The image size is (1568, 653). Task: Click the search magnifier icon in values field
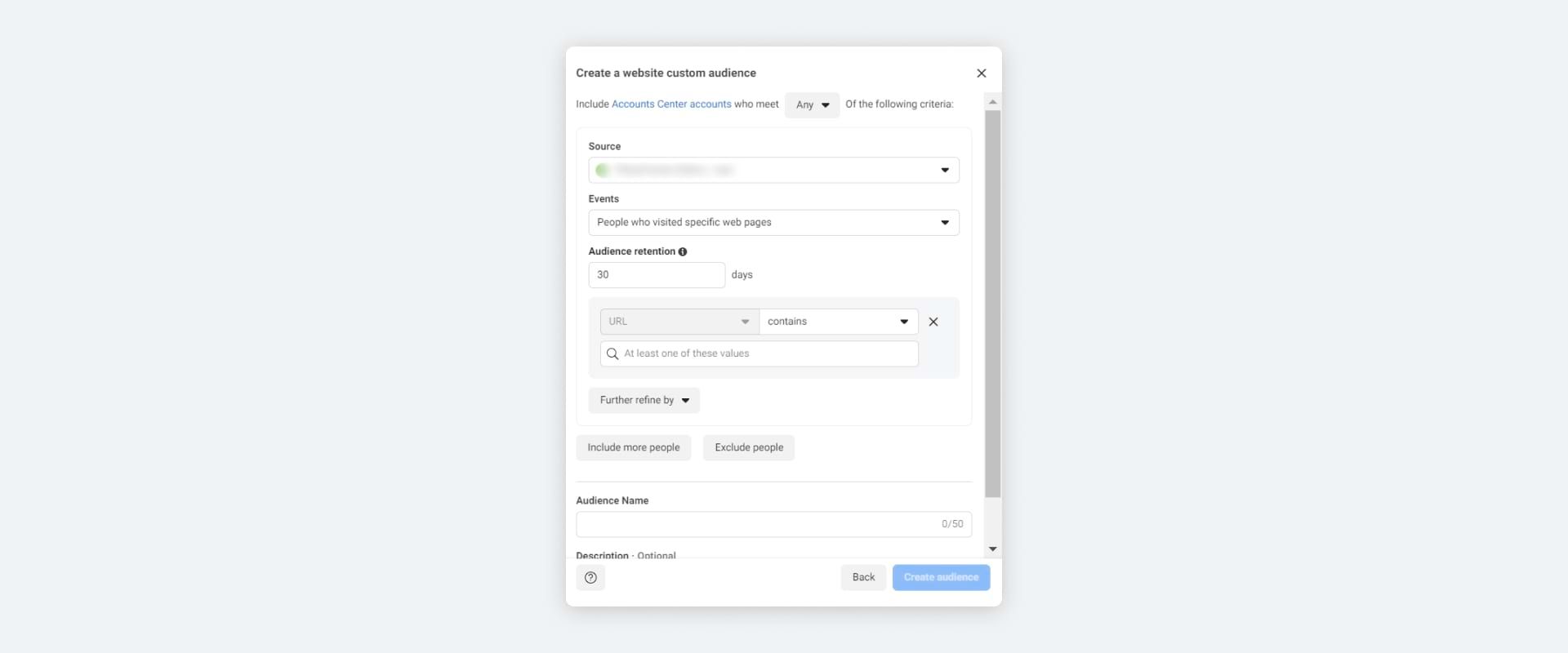(x=612, y=353)
